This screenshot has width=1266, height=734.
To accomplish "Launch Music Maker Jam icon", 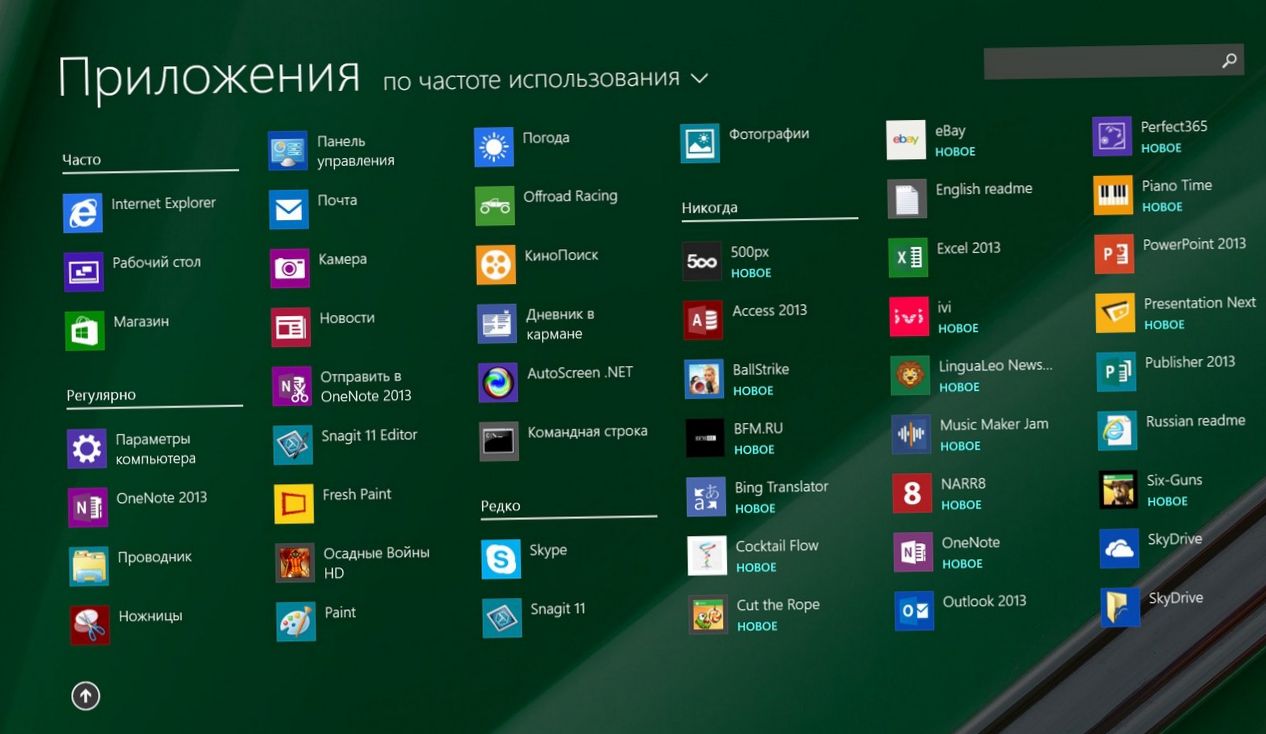I will [x=911, y=434].
